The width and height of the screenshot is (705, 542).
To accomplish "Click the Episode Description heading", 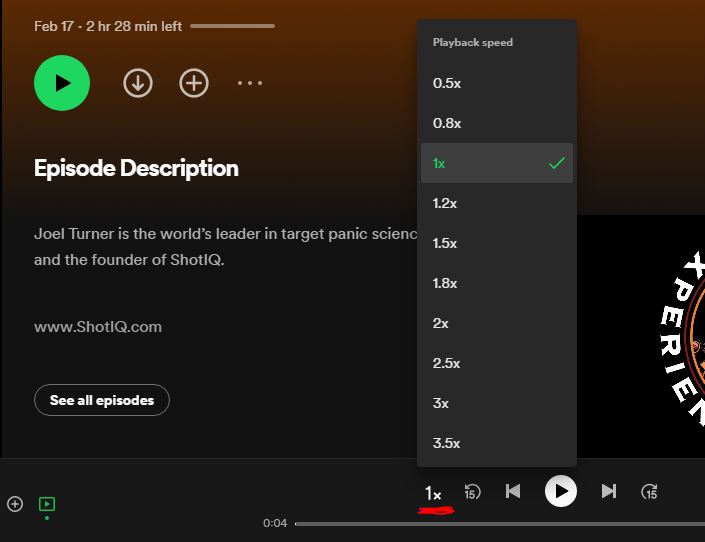I will point(136,169).
